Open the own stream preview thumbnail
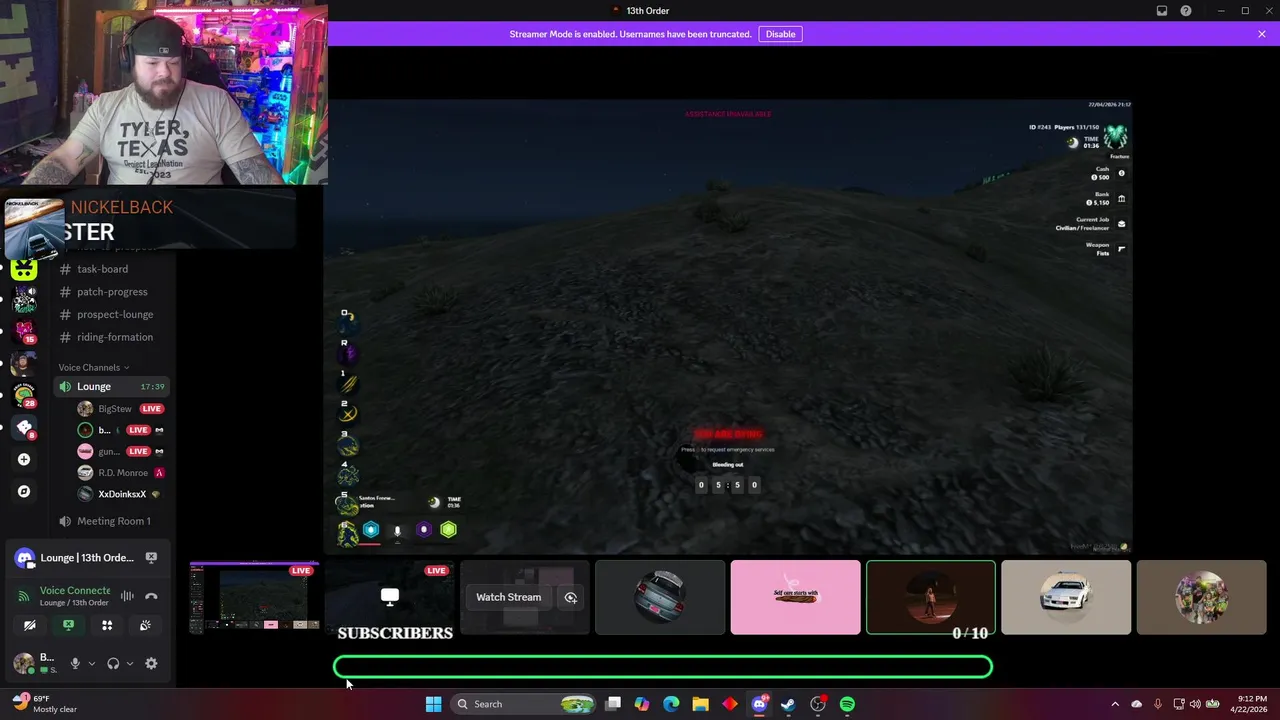This screenshot has height=720, width=1280. pyautogui.click(x=255, y=597)
